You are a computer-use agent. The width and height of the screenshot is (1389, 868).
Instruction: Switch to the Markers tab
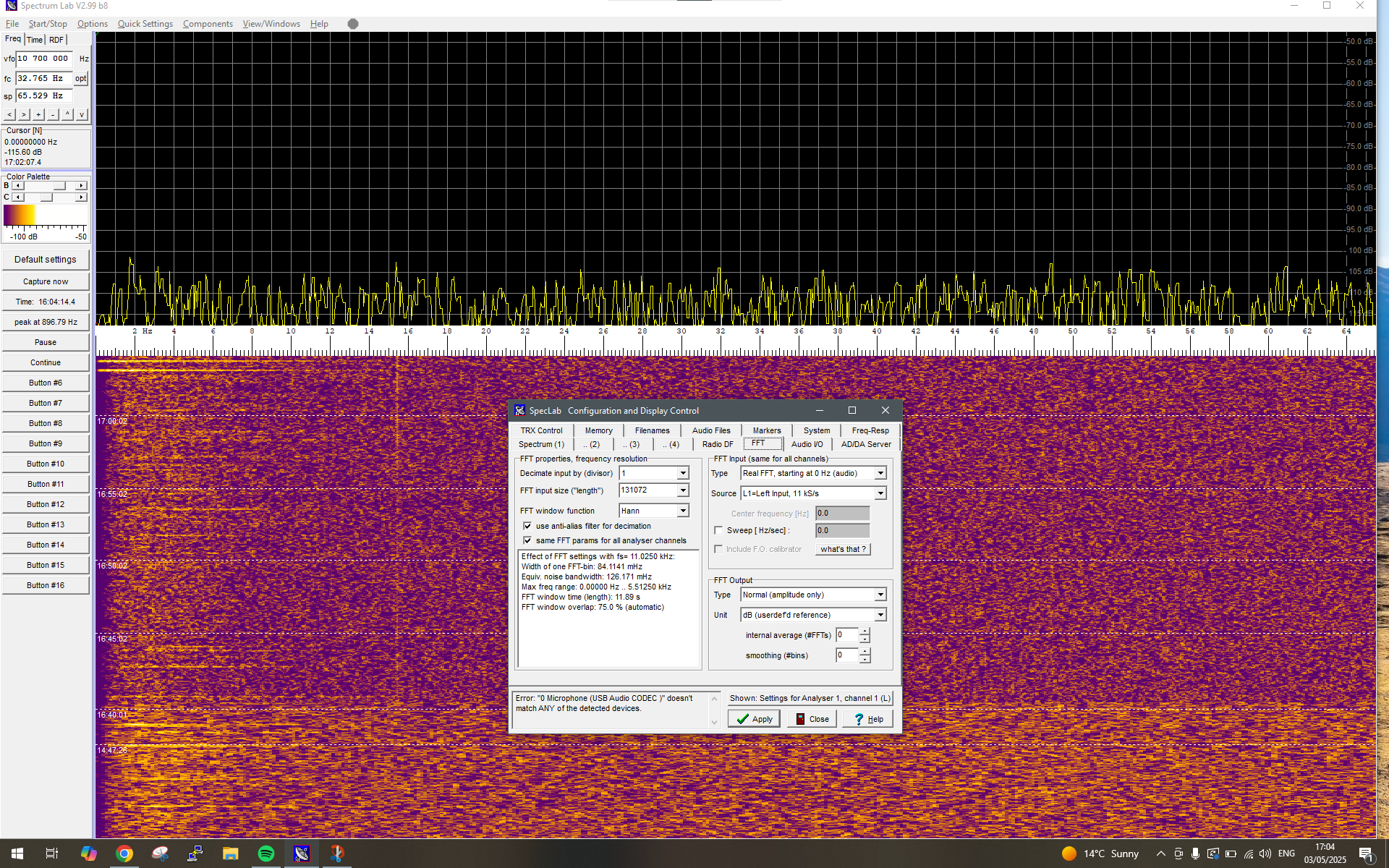coord(767,430)
